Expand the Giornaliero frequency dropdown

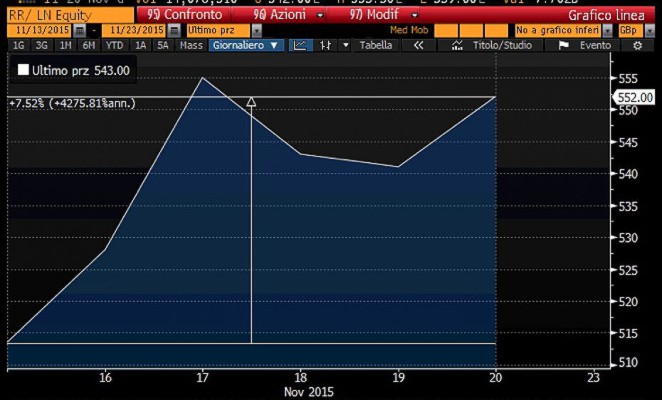click(x=245, y=45)
